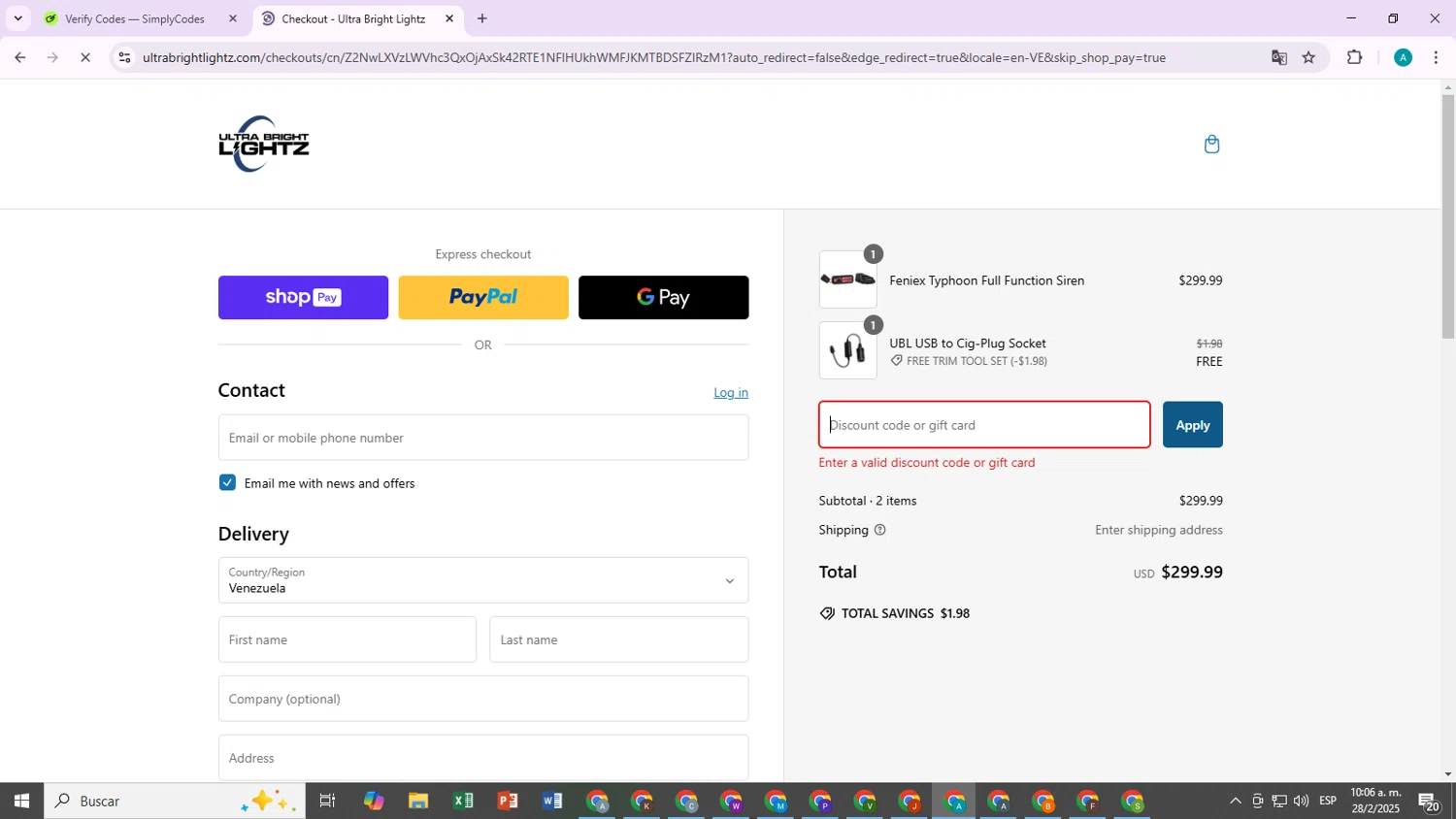Click the Last name field
The image size is (1456, 819).
[619, 639]
